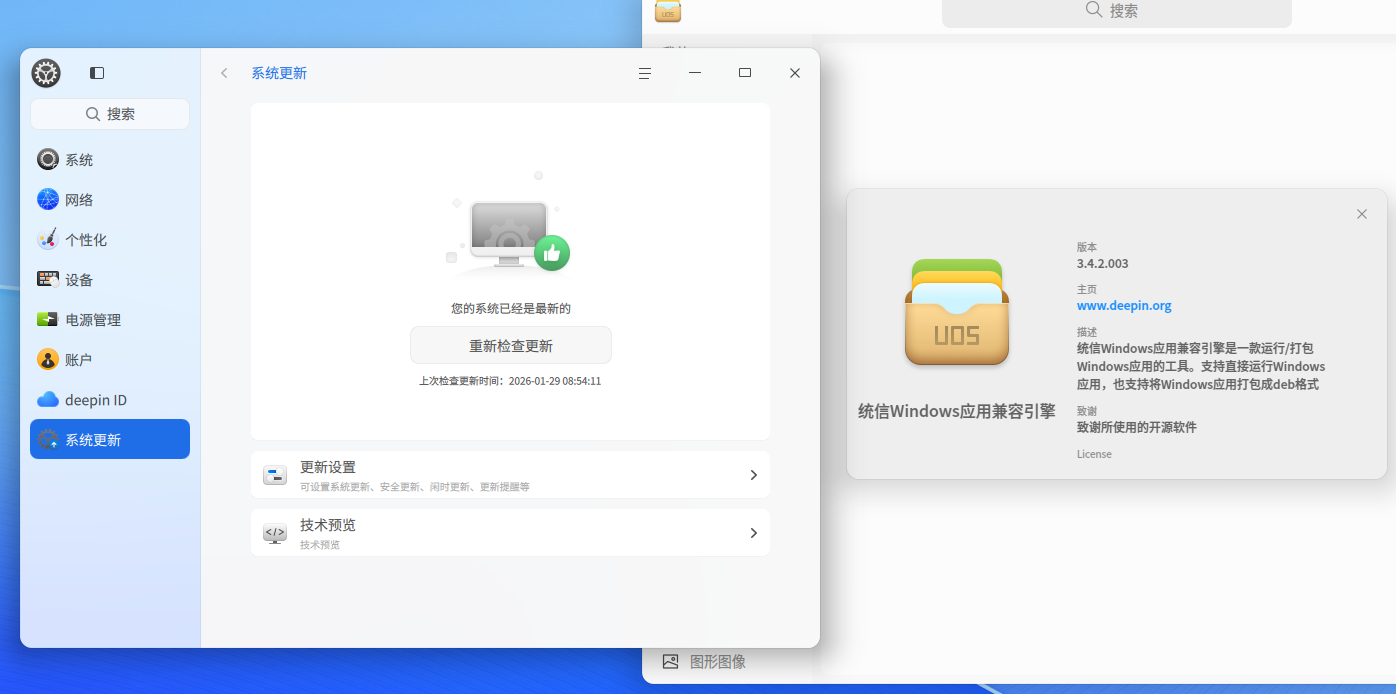The image size is (1396, 694).
Task: Open the hamburger menu in Control Center titlebar
Action: click(x=645, y=73)
